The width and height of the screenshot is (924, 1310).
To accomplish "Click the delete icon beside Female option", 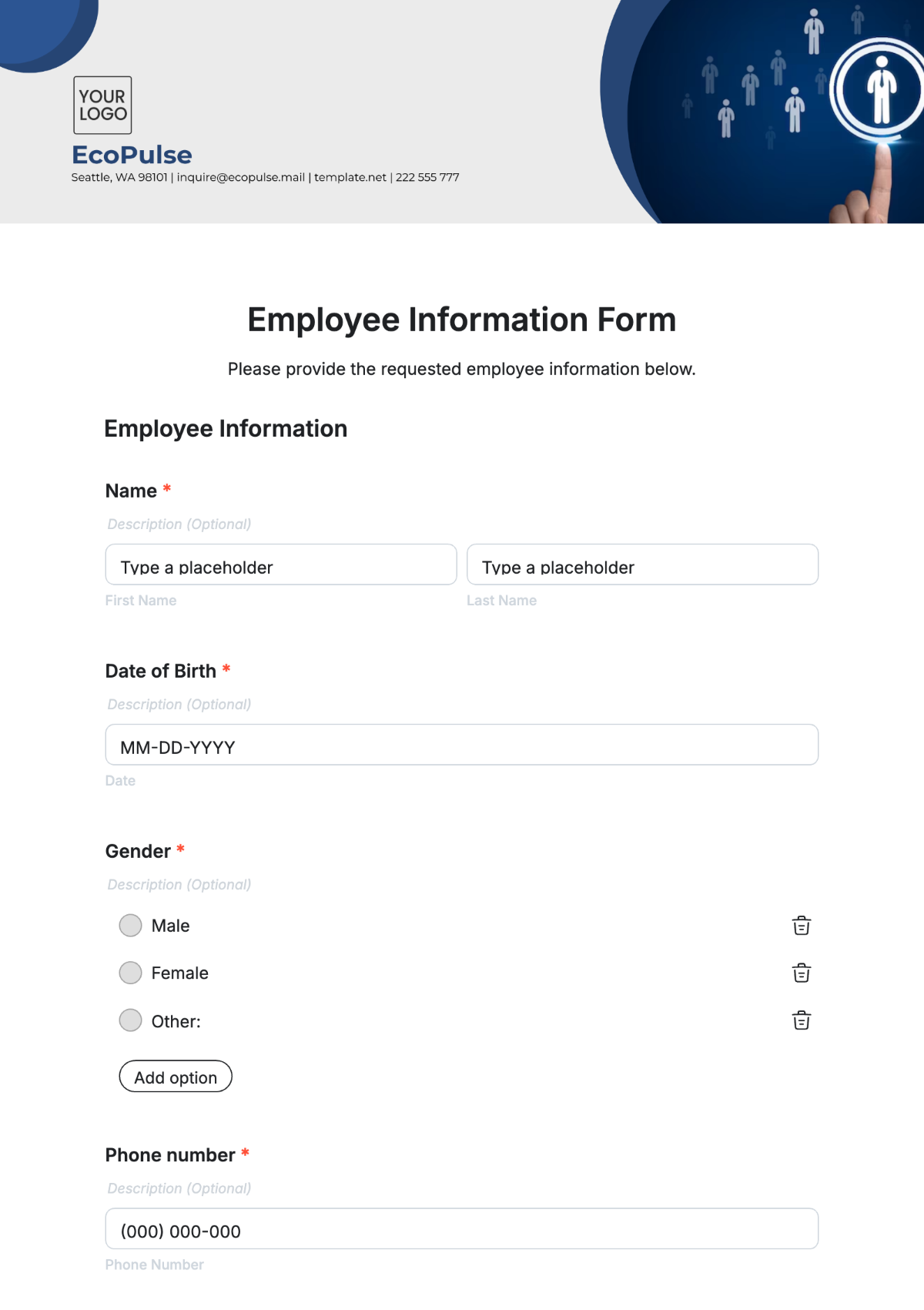I will 801,973.
